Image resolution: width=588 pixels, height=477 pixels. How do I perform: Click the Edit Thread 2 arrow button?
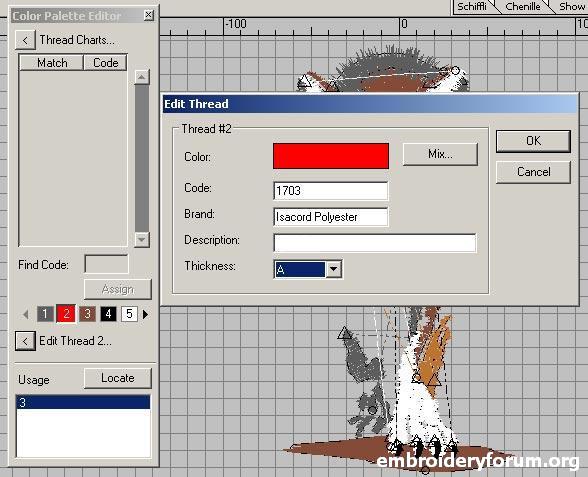click(25, 341)
